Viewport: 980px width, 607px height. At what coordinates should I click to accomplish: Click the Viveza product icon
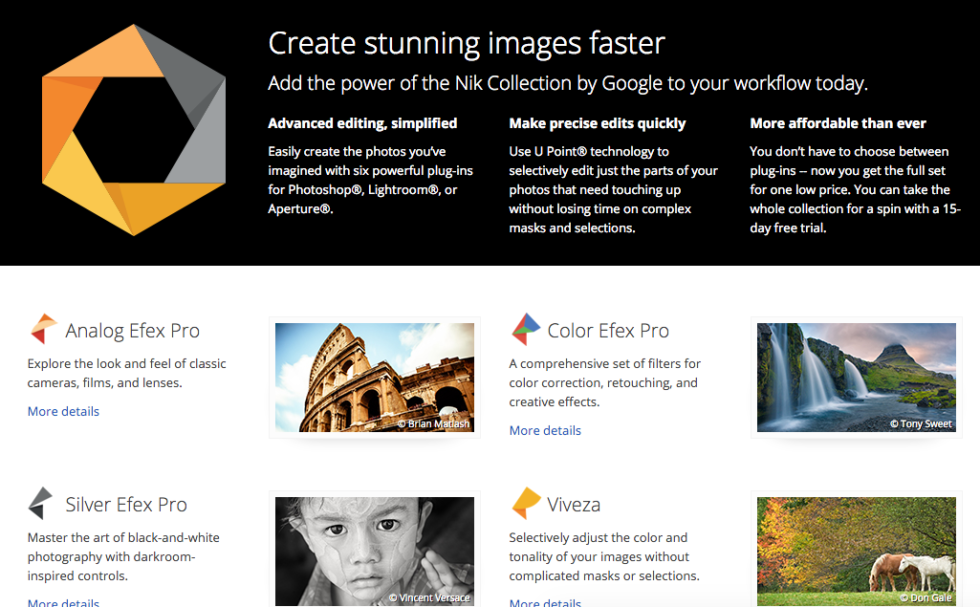[x=526, y=503]
